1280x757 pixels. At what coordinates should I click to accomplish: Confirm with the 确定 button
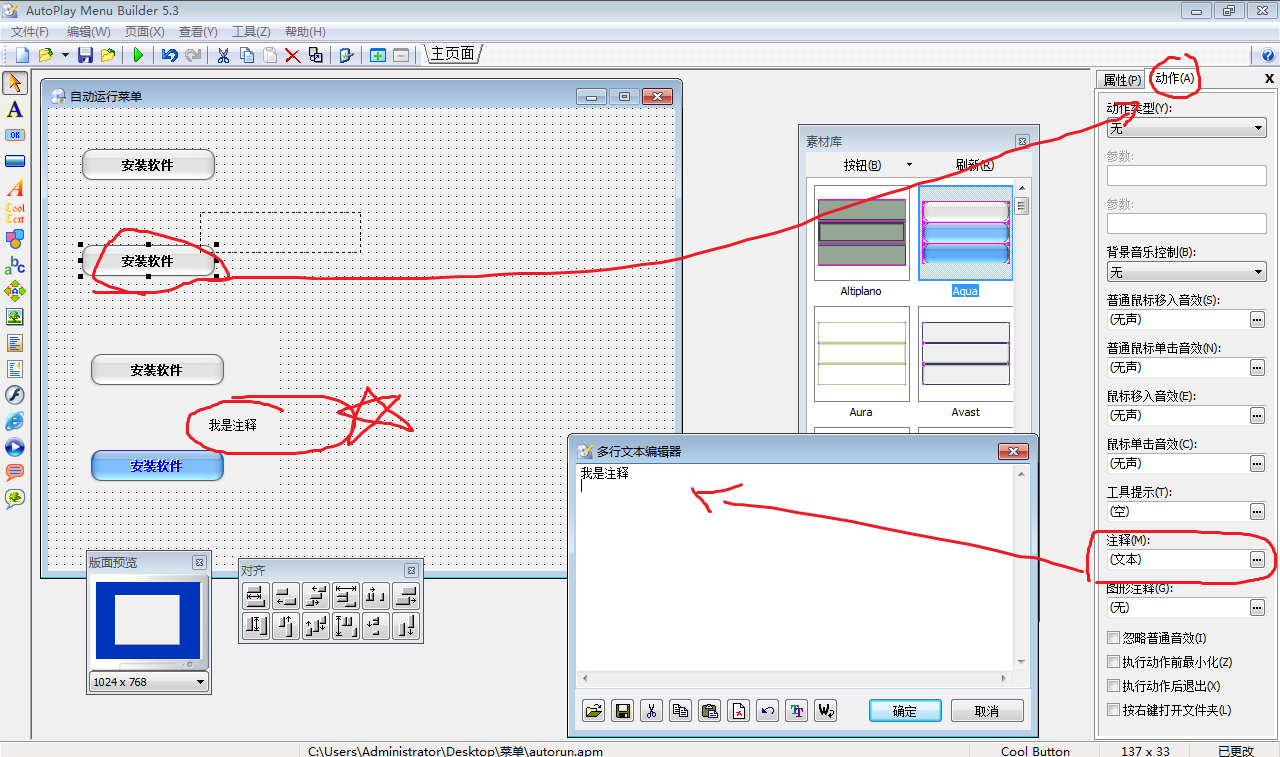905,711
